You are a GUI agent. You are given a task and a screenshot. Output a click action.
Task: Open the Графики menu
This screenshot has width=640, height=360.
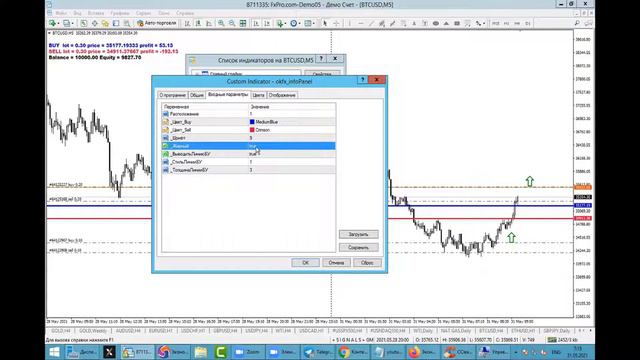pyautogui.click(x=120, y=13)
